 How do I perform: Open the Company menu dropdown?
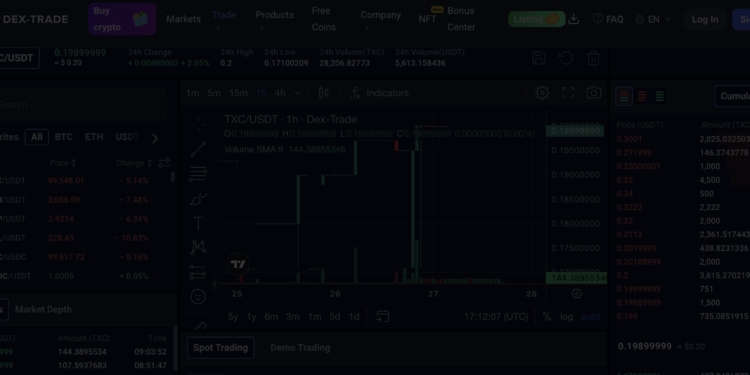pyautogui.click(x=380, y=19)
